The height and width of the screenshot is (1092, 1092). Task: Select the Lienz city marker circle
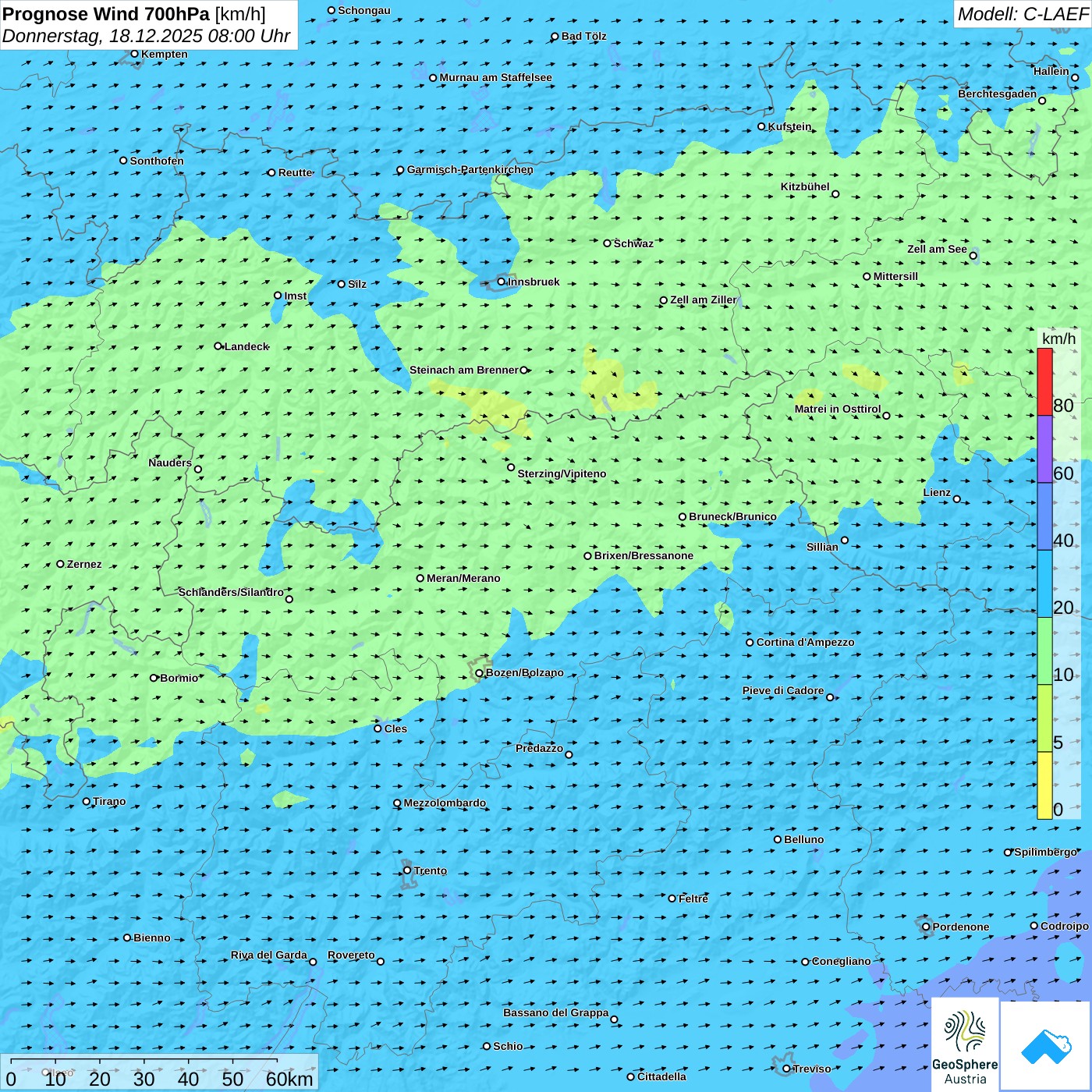click(x=957, y=499)
